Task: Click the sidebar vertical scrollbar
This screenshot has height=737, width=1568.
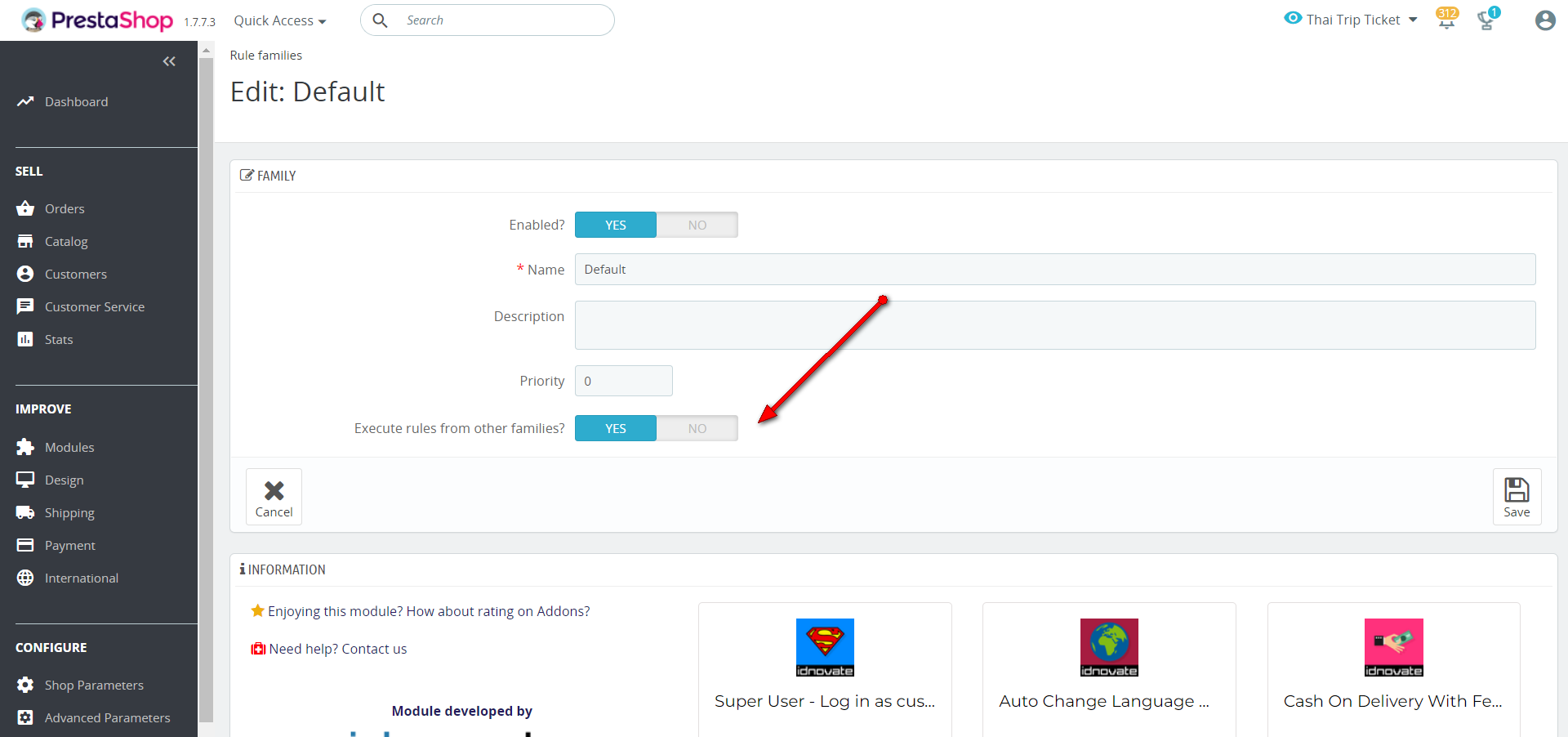Action: point(207,389)
